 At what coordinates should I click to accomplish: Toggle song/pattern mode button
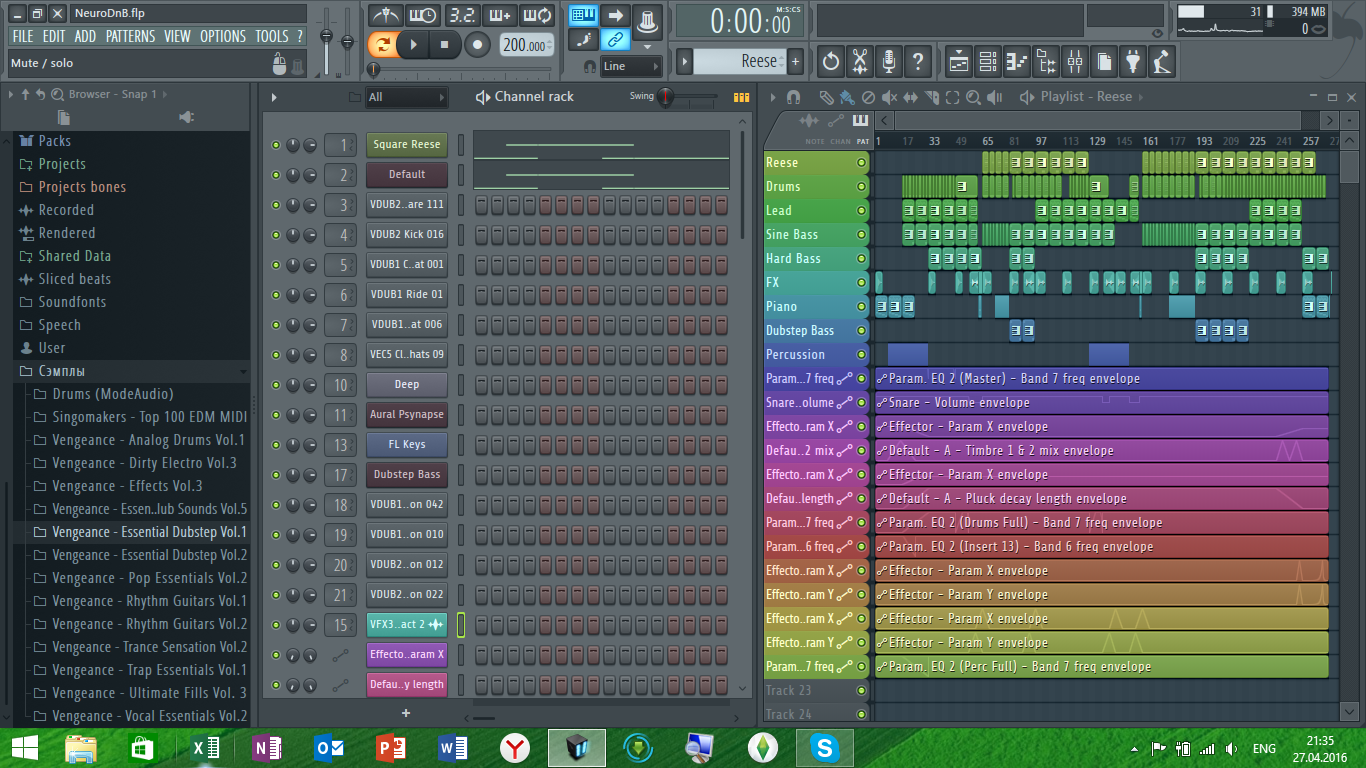(x=382, y=44)
